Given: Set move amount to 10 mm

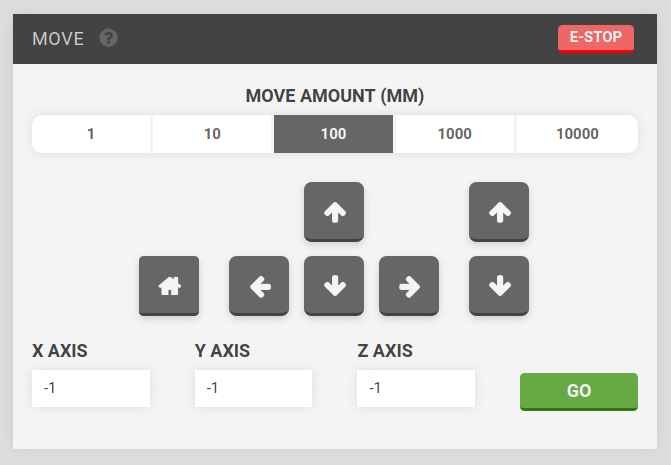Looking at the screenshot, I should click(x=212, y=134).
